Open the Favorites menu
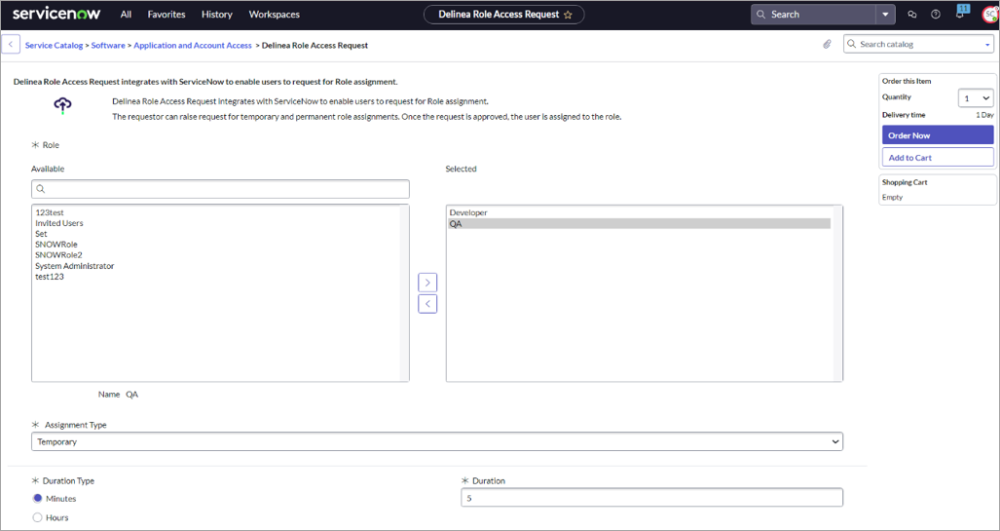Viewport: 1000px width, 531px height. (x=166, y=15)
